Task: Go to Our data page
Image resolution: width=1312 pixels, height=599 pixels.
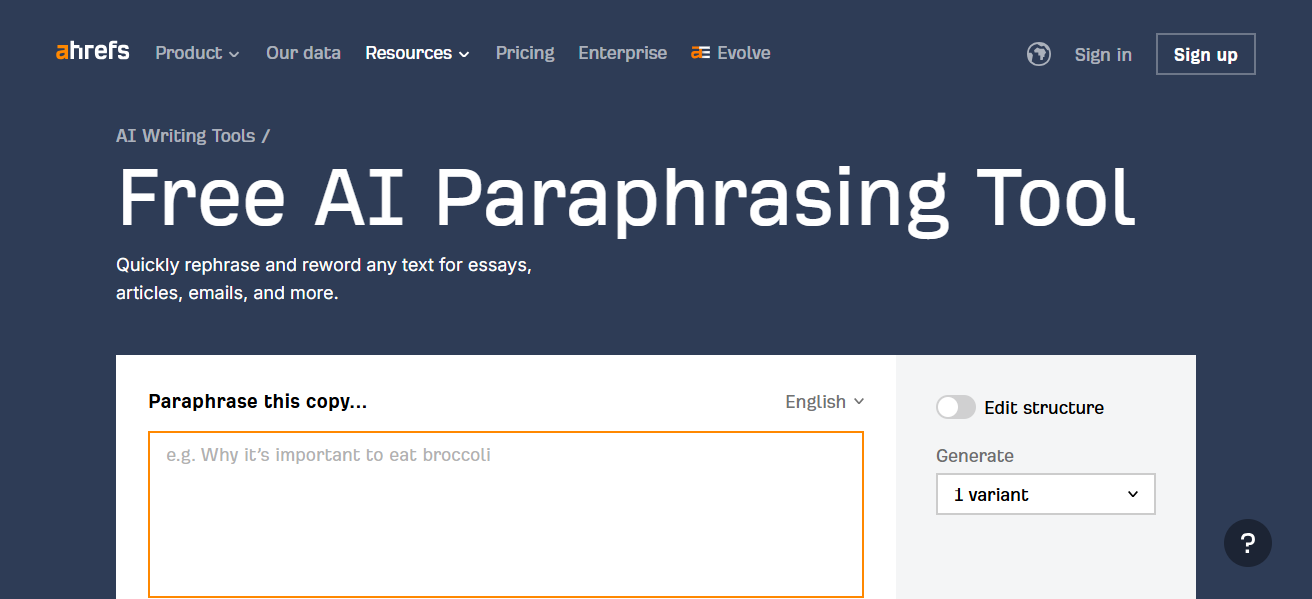Action: pos(303,53)
